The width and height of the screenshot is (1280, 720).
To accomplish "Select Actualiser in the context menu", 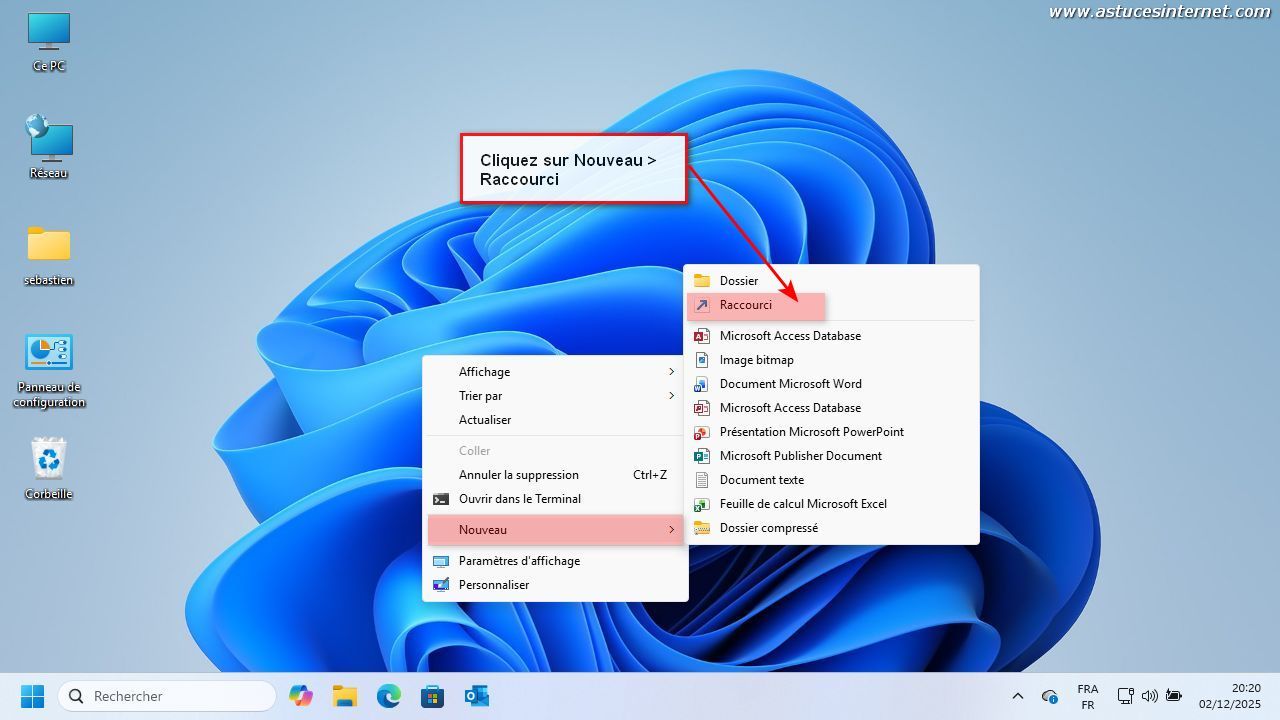I will point(485,420).
